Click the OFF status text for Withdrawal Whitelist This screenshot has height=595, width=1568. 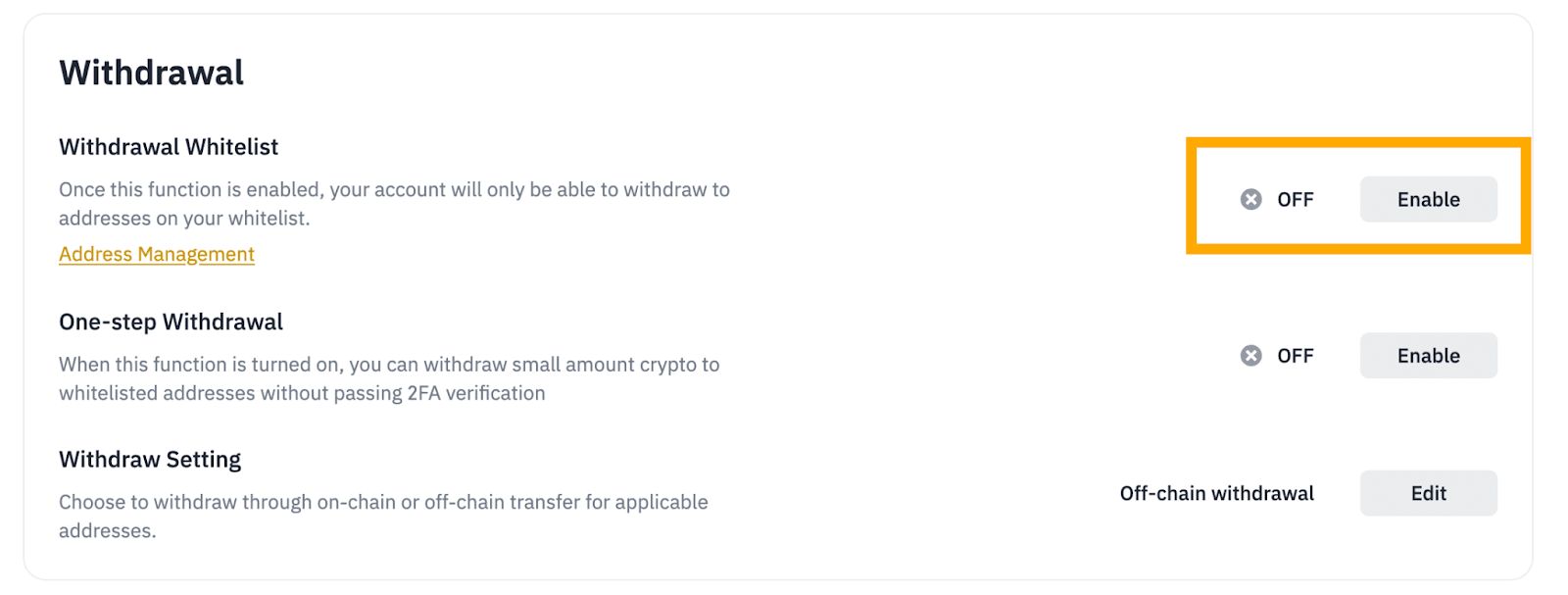(1295, 200)
